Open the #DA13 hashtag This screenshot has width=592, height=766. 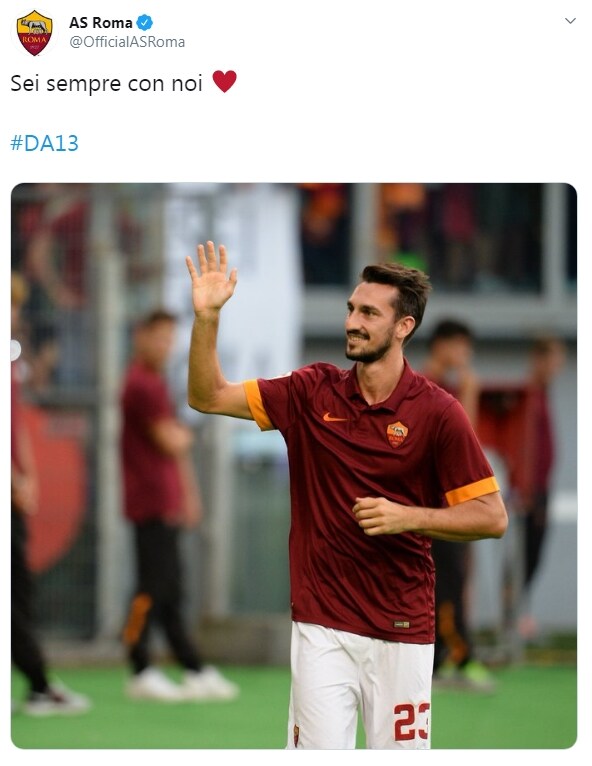click(44, 143)
